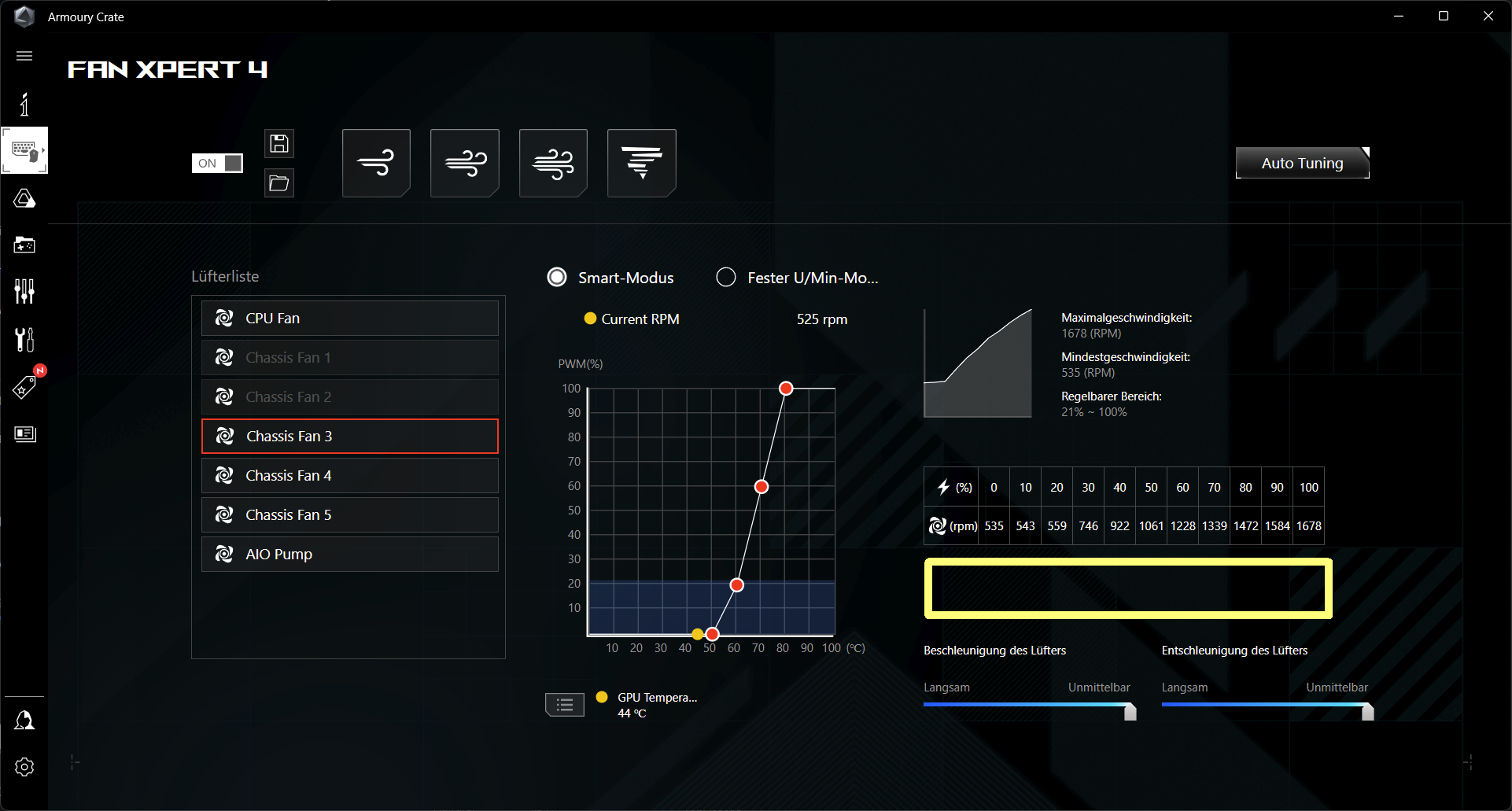The height and width of the screenshot is (811, 1512).
Task: Click the Armoury Crate logo in title bar
Action: 24,17
